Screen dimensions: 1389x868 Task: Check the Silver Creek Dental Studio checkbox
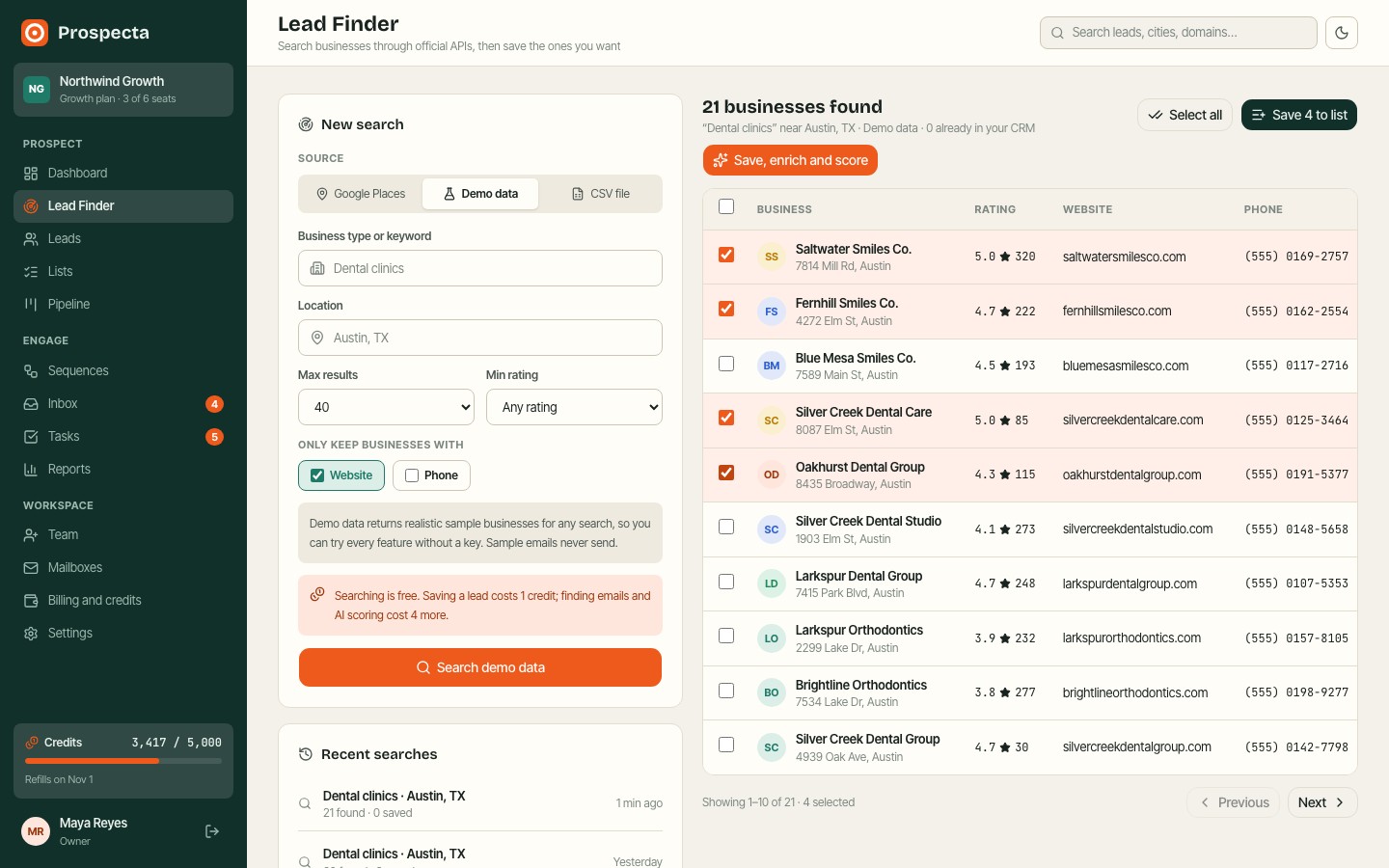pyautogui.click(x=726, y=527)
